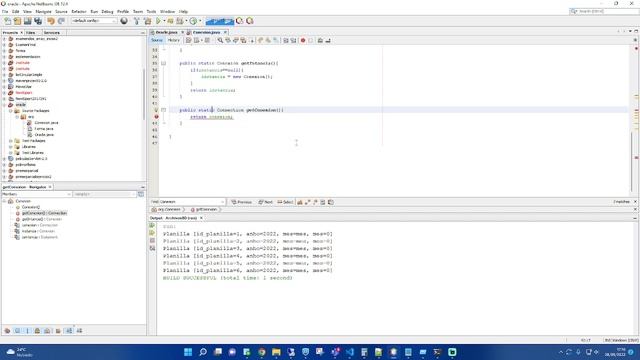Redo using the toolbar arrow icon

coord(61,21)
